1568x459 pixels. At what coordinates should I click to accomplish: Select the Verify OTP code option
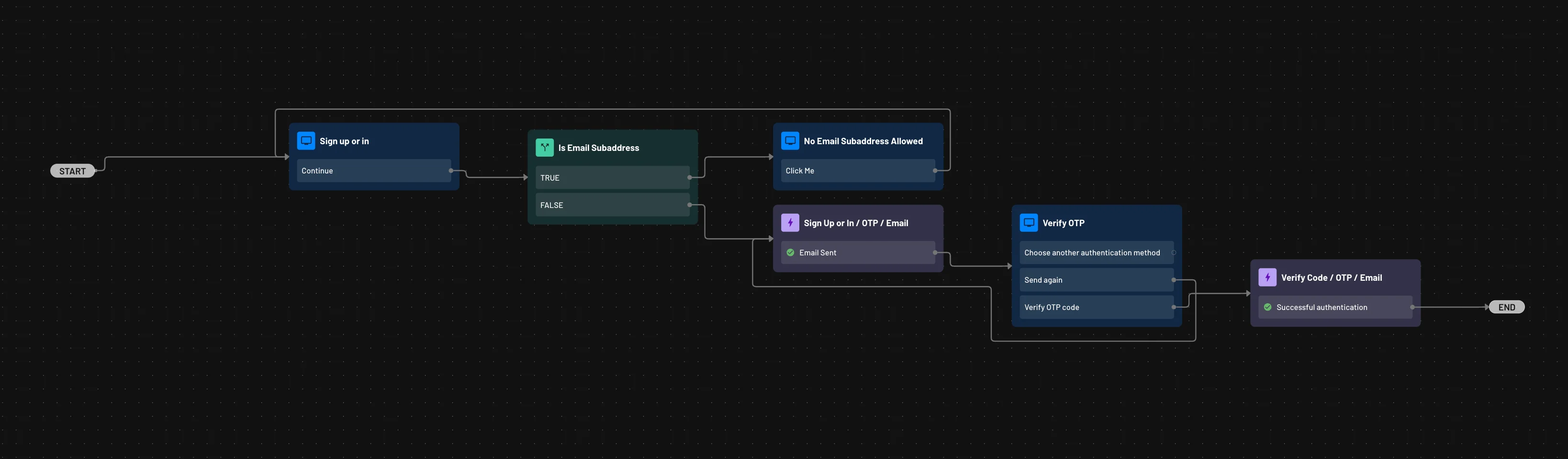pyautogui.click(x=1096, y=307)
